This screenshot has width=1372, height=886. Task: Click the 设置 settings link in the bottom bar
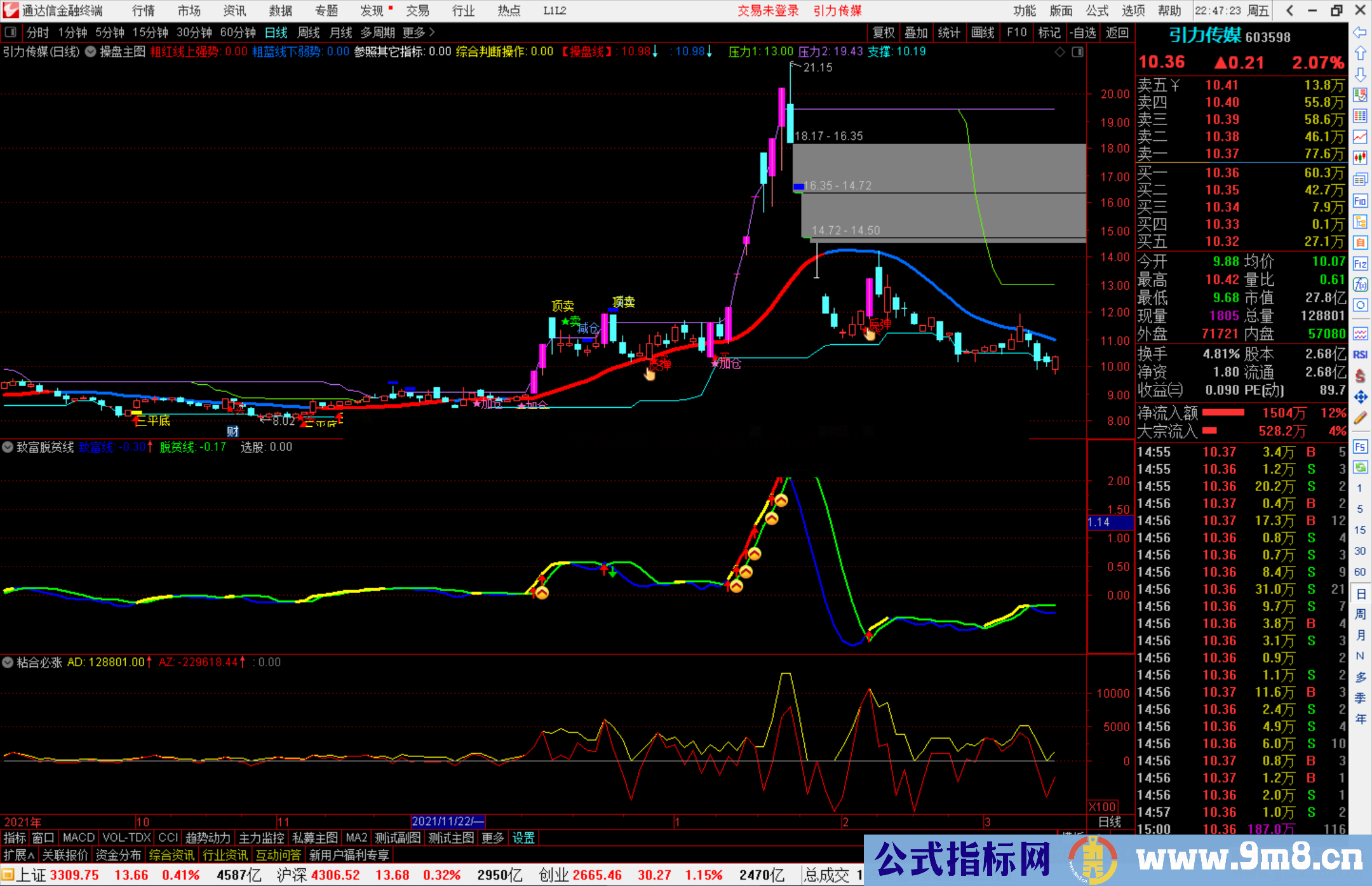523,838
